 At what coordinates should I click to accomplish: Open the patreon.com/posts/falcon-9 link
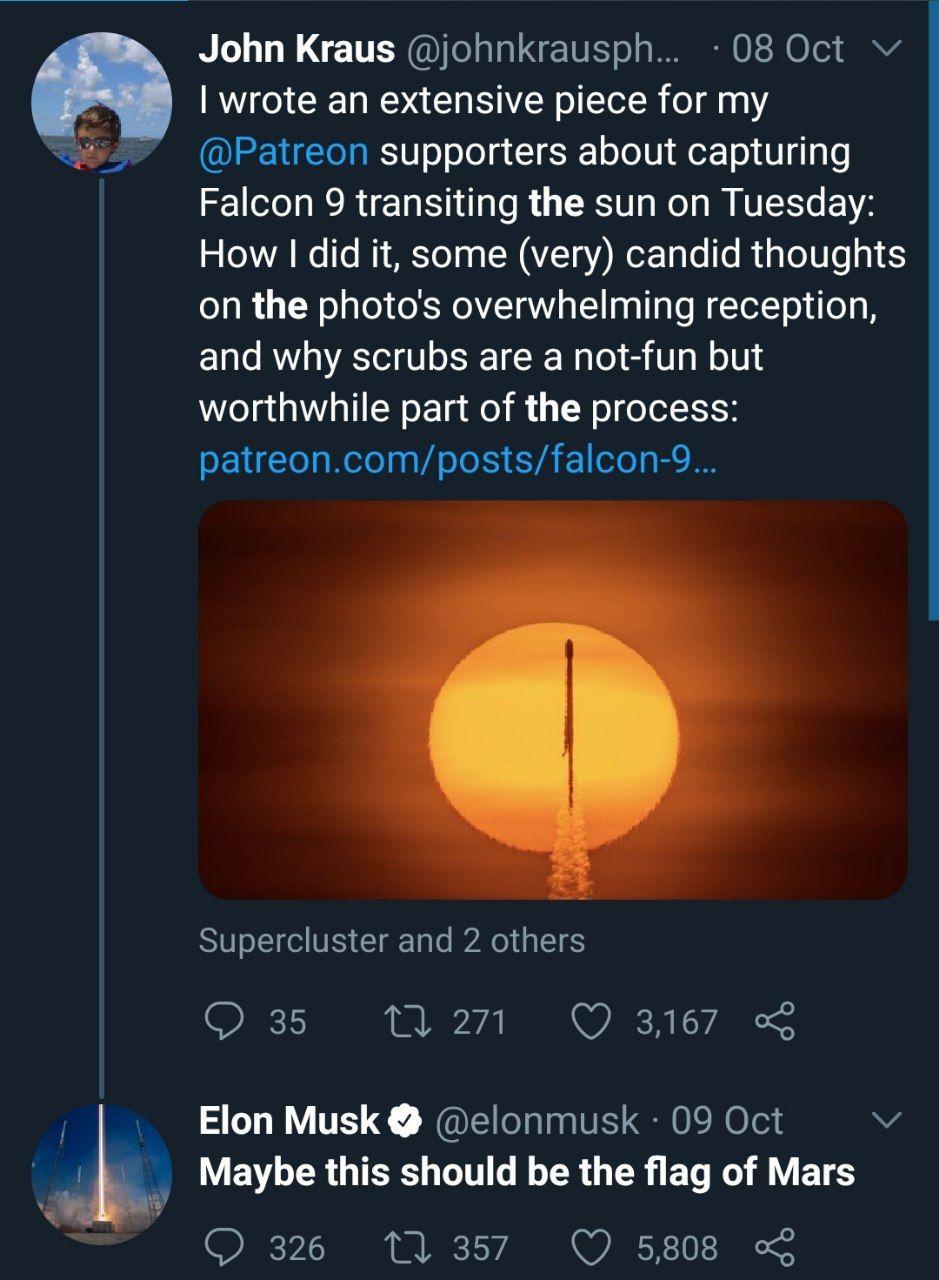[x=457, y=461]
